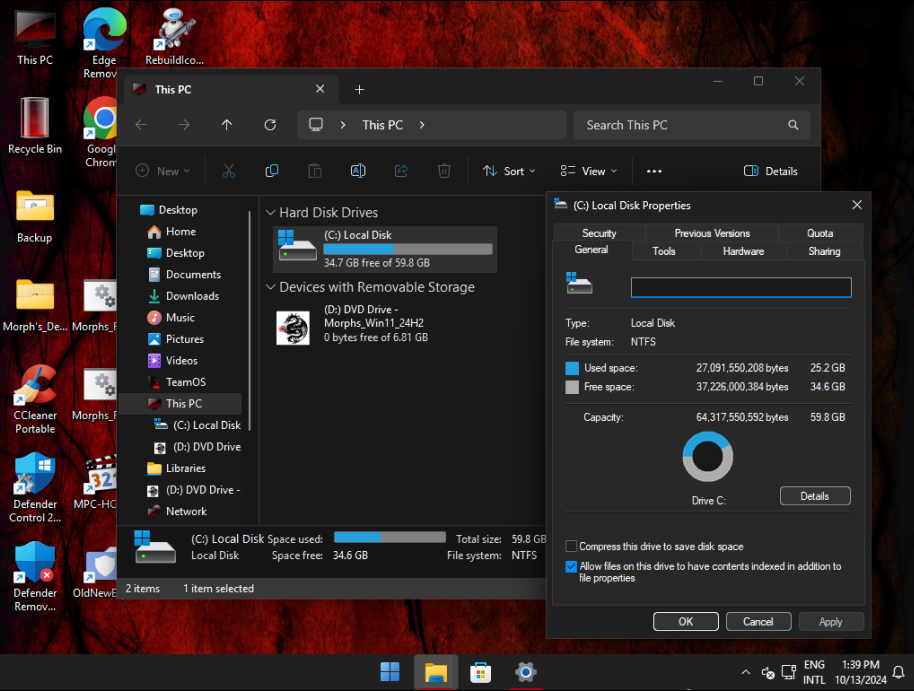The height and width of the screenshot is (691, 914).
Task: Click Cancel in Local Disk Properties
Action: click(758, 622)
